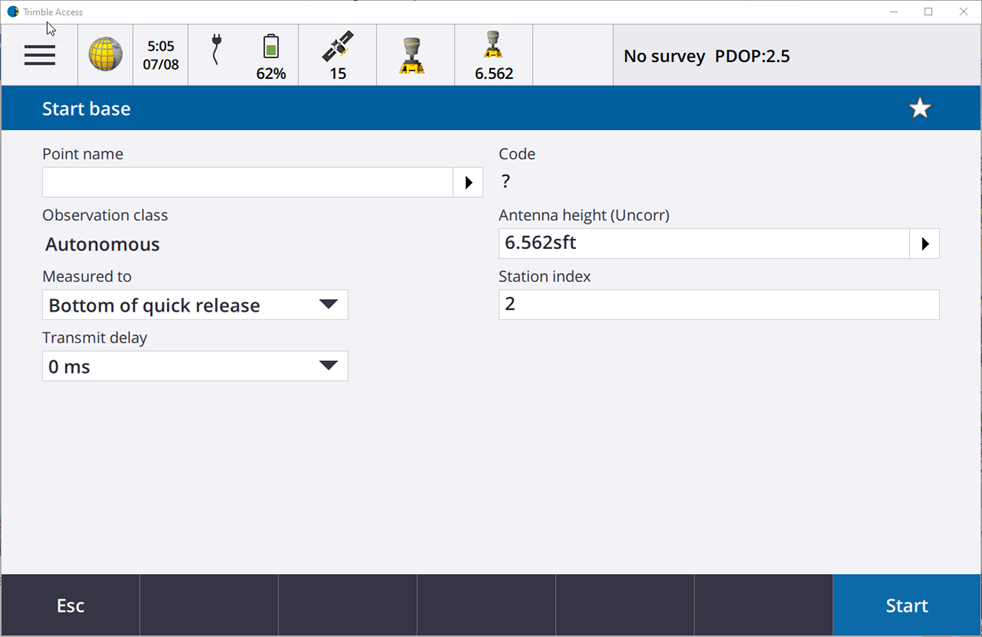Click into the Point name field
982x637 pixels.
tap(248, 183)
